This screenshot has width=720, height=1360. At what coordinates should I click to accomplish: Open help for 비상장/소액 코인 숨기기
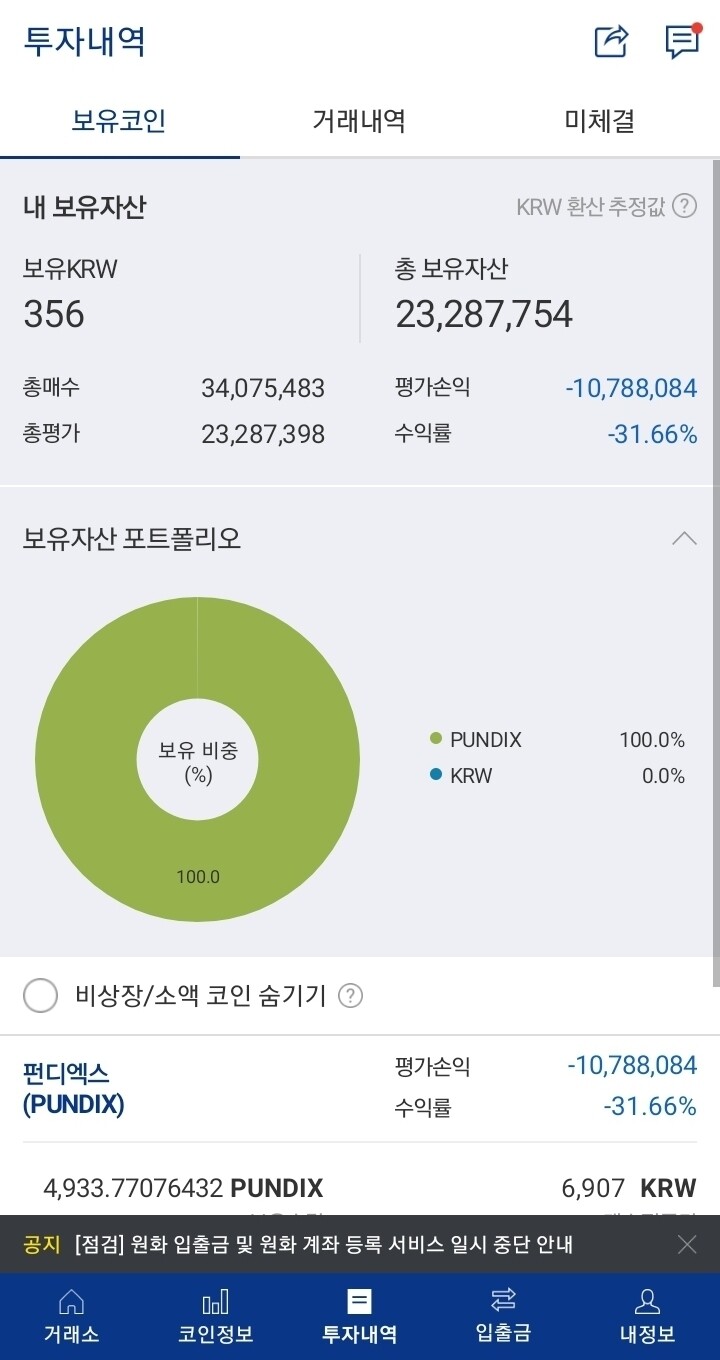coord(349,996)
